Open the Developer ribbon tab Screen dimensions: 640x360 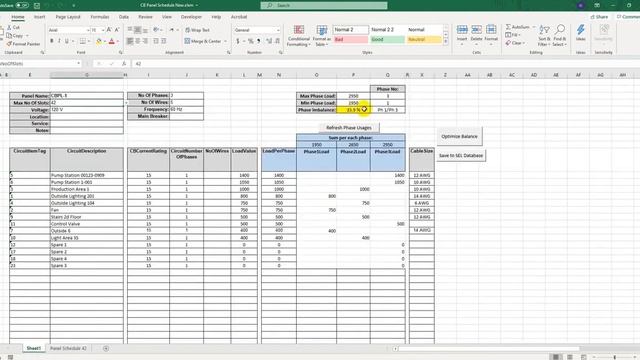pyautogui.click(x=191, y=17)
